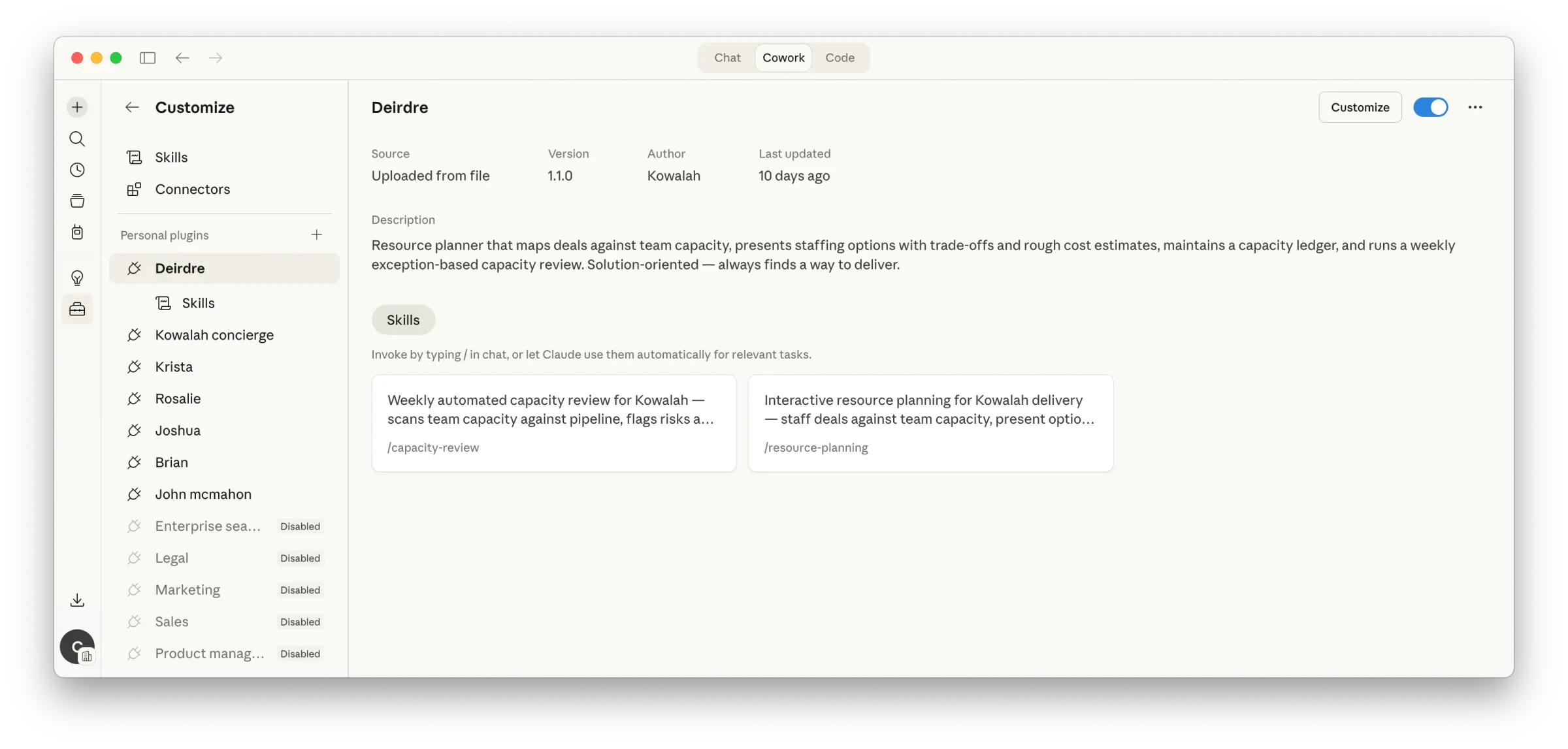Select the search icon in the sidebar
Viewport: 1568px width, 749px height.
(77, 138)
